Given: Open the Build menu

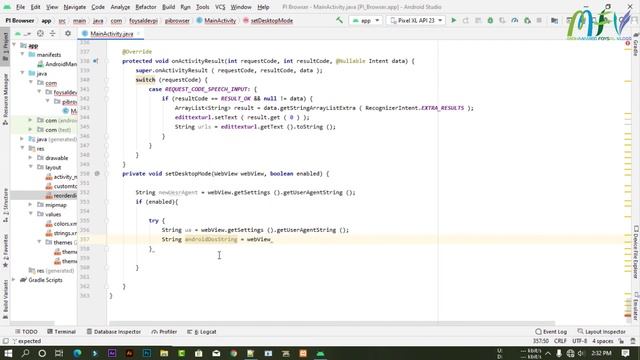Looking at the screenshot, I should [x=169, y=7].
